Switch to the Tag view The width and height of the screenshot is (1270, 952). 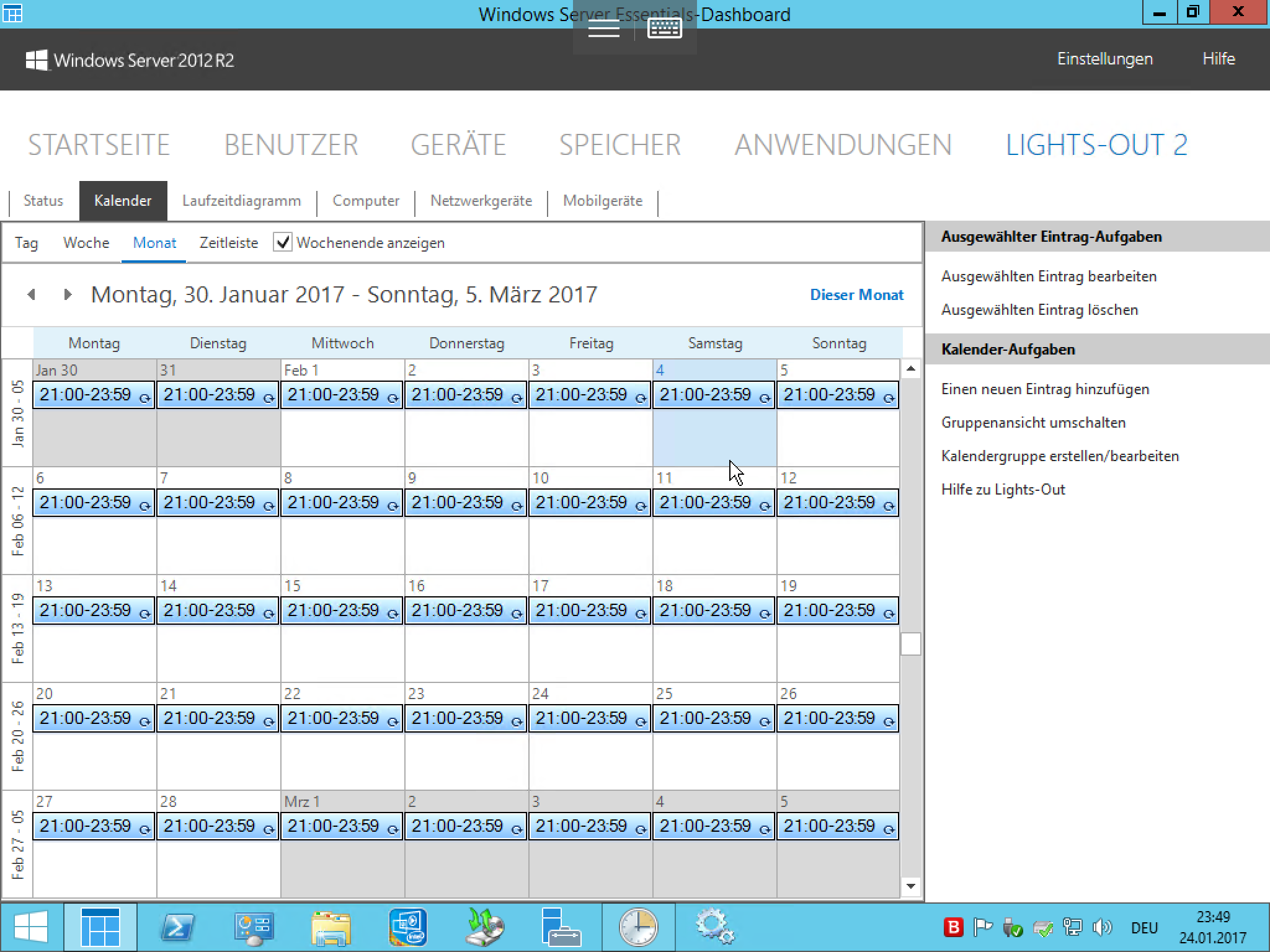(27, 243)
